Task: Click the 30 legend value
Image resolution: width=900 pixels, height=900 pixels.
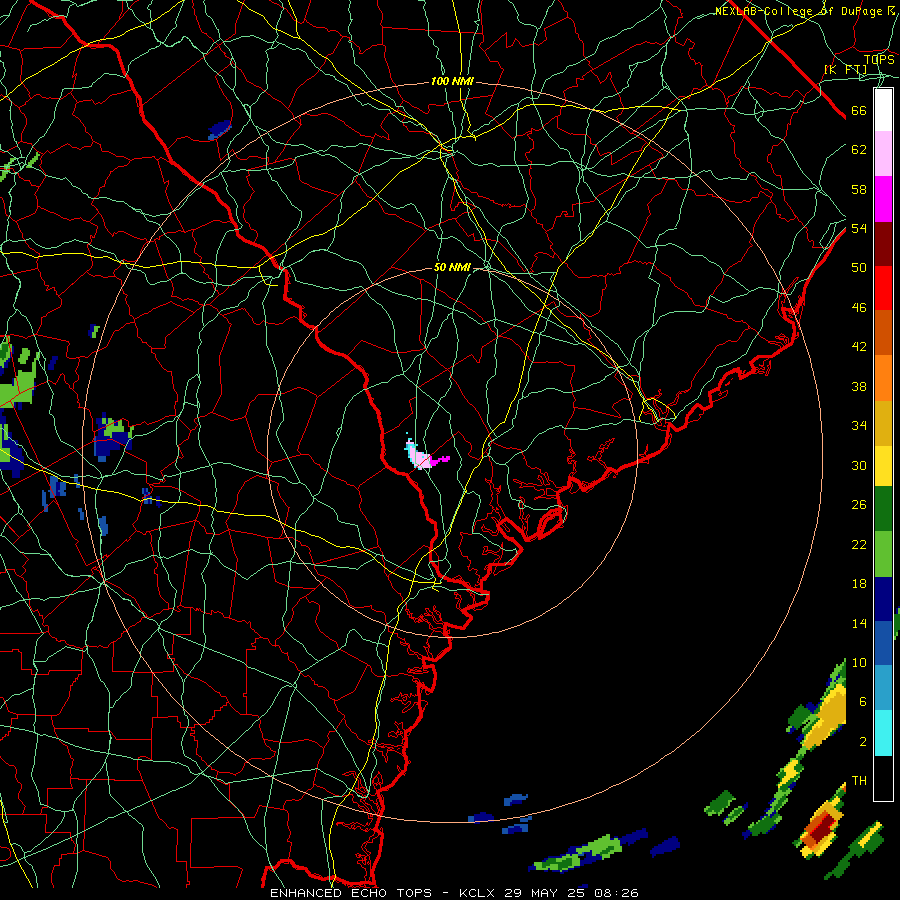Action: pyautogui.click(x=859, y=465)
